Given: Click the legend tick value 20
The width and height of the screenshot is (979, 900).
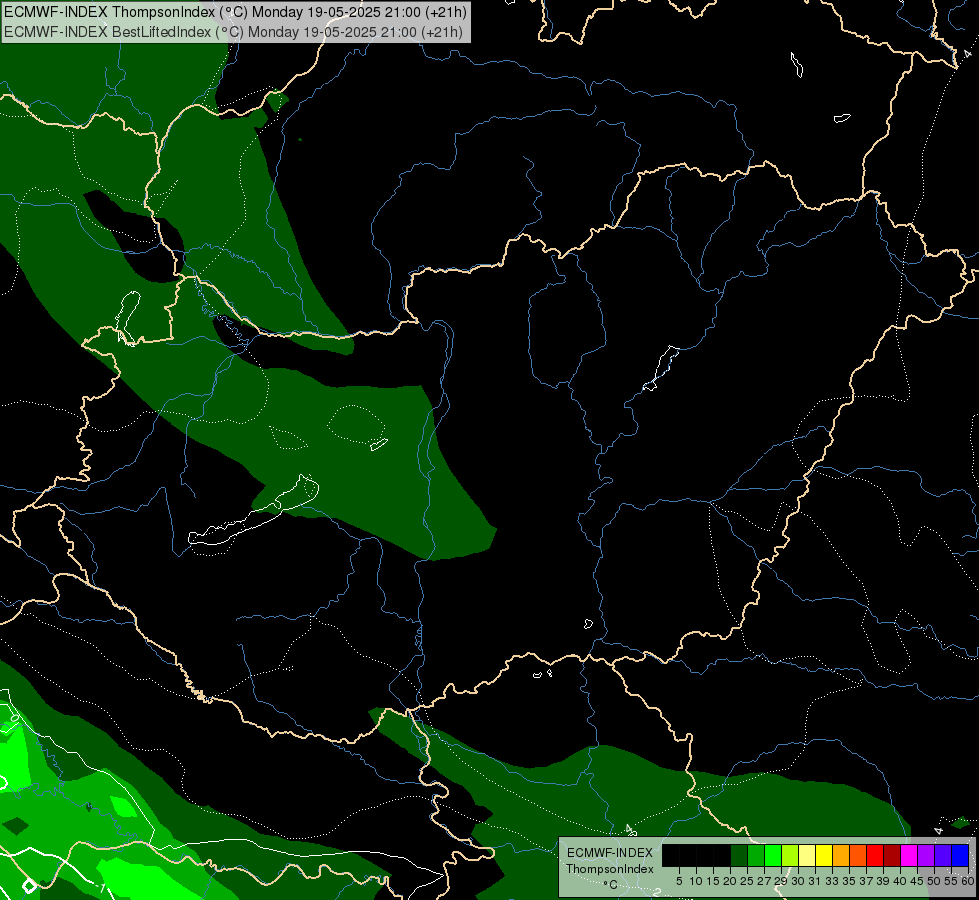Looking at the screenshot, I should pos(730,881).
